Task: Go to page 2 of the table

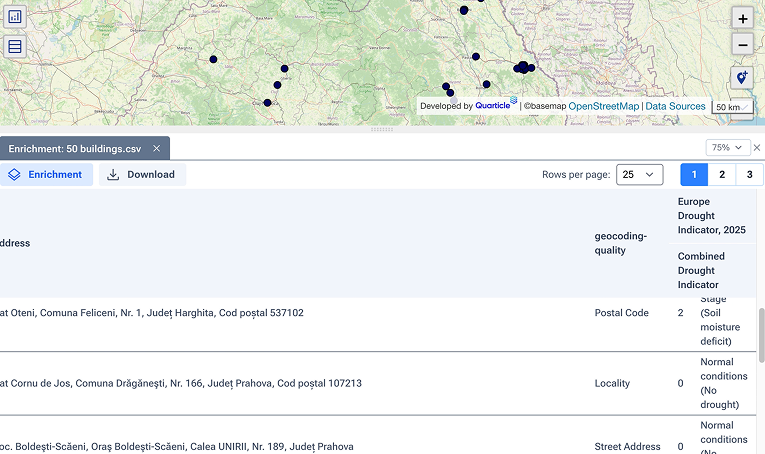Action: tap(722, 175)
